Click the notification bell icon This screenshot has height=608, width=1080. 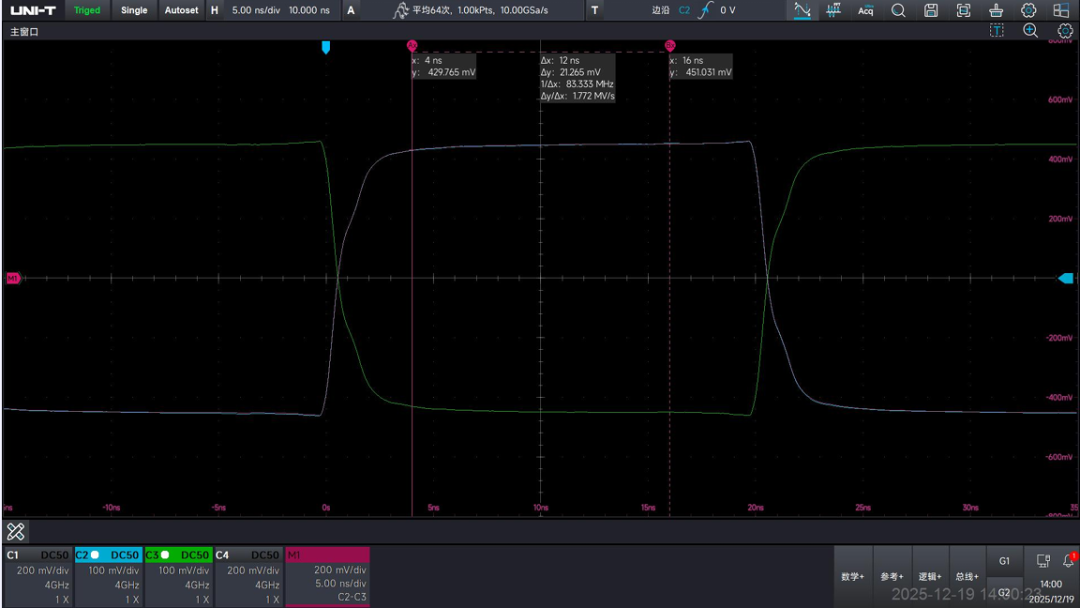[x=1068, y=560]
